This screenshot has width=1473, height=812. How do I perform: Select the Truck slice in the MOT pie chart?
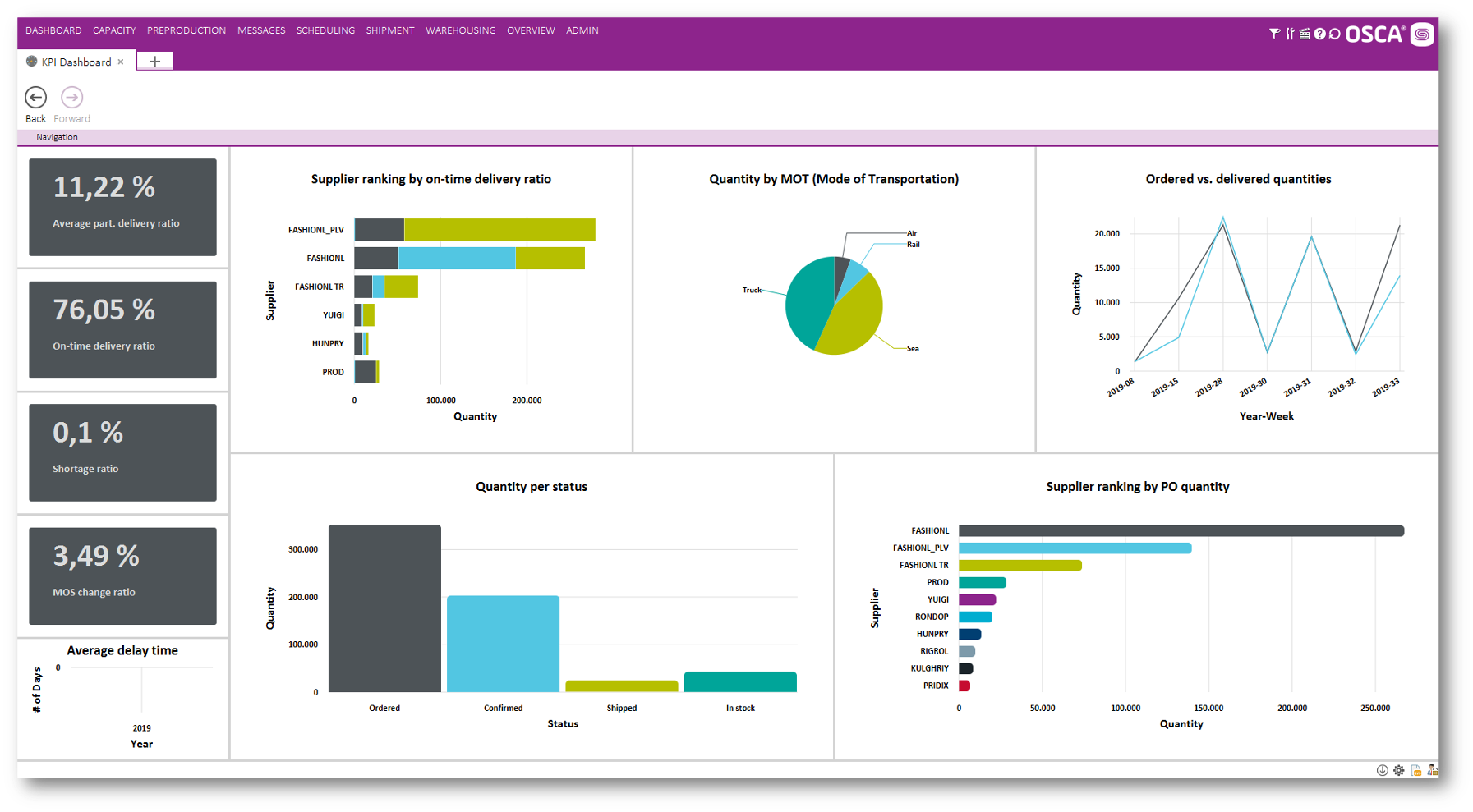[809, 304]
